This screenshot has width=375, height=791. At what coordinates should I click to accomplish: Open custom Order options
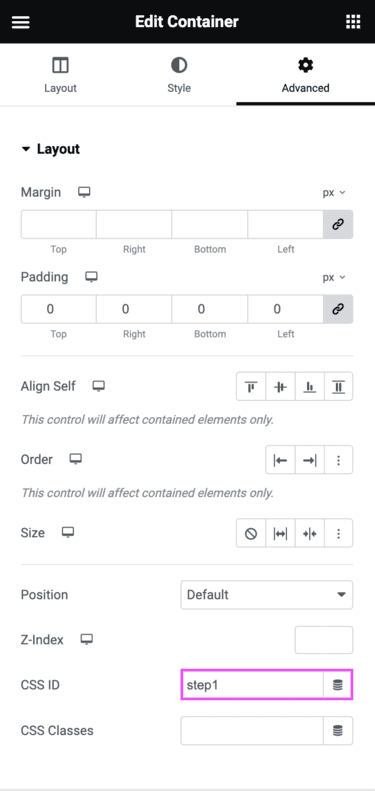tap(339, 460)
